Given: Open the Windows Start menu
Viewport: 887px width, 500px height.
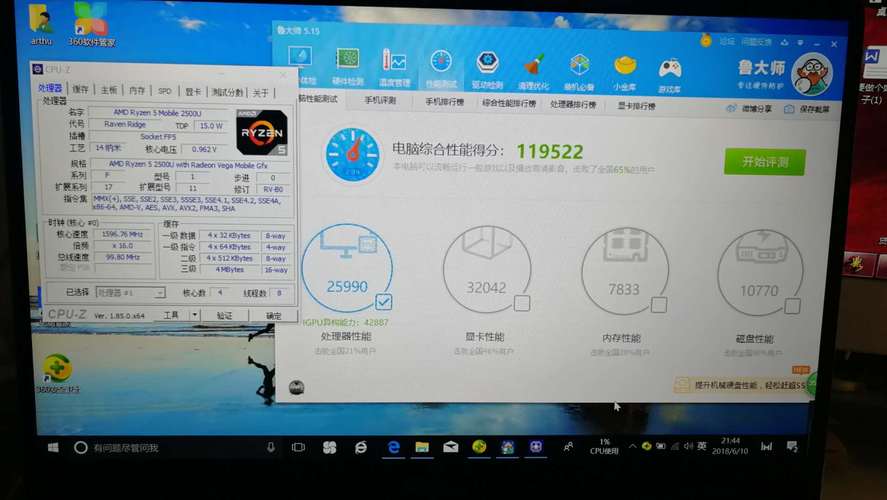Looking at the screenshot, I should tap(53, 447).
